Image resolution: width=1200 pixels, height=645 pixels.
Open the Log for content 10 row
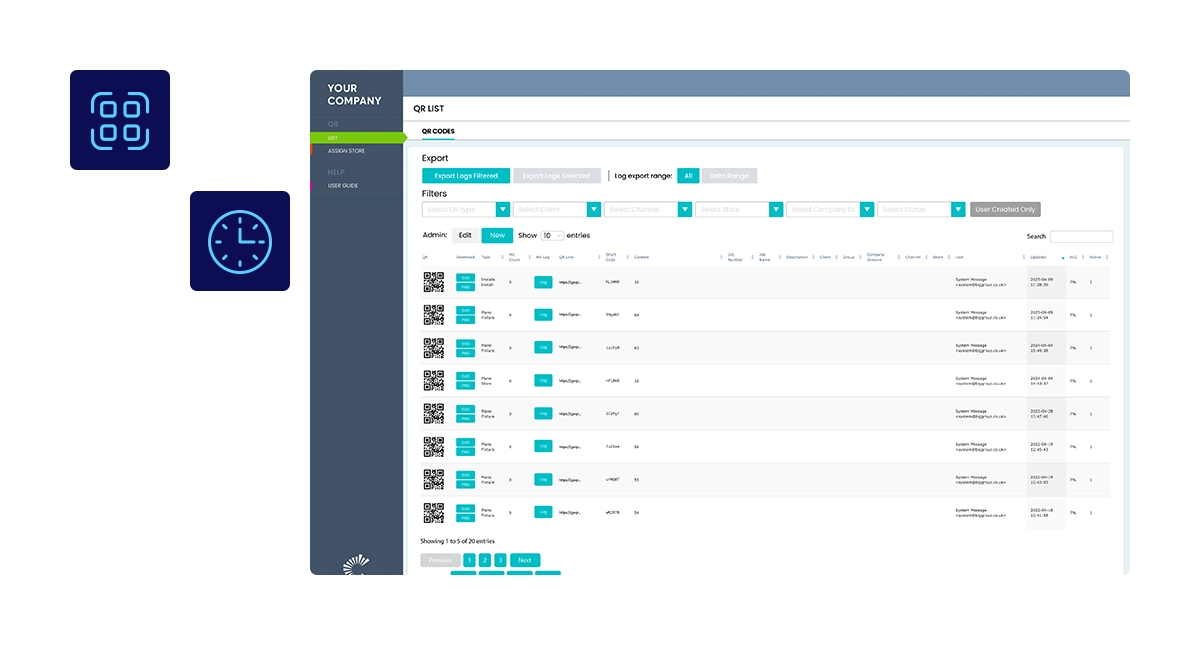[543, 282]
